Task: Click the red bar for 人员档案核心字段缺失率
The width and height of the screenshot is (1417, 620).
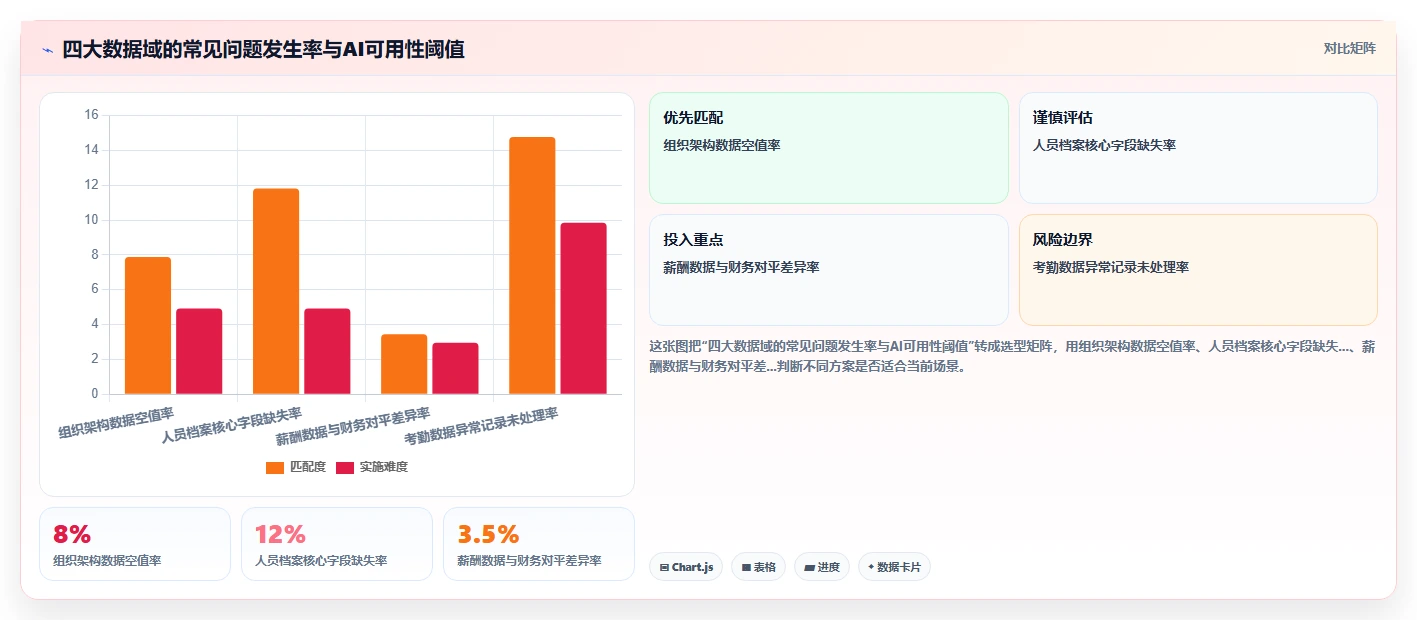Action: point(327,351)
